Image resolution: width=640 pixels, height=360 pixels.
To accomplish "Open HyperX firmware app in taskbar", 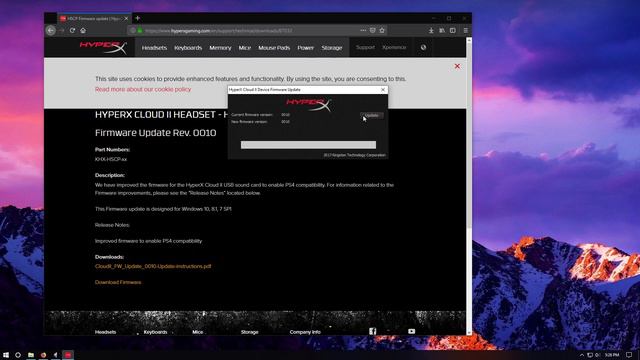I will coord(68,355).
